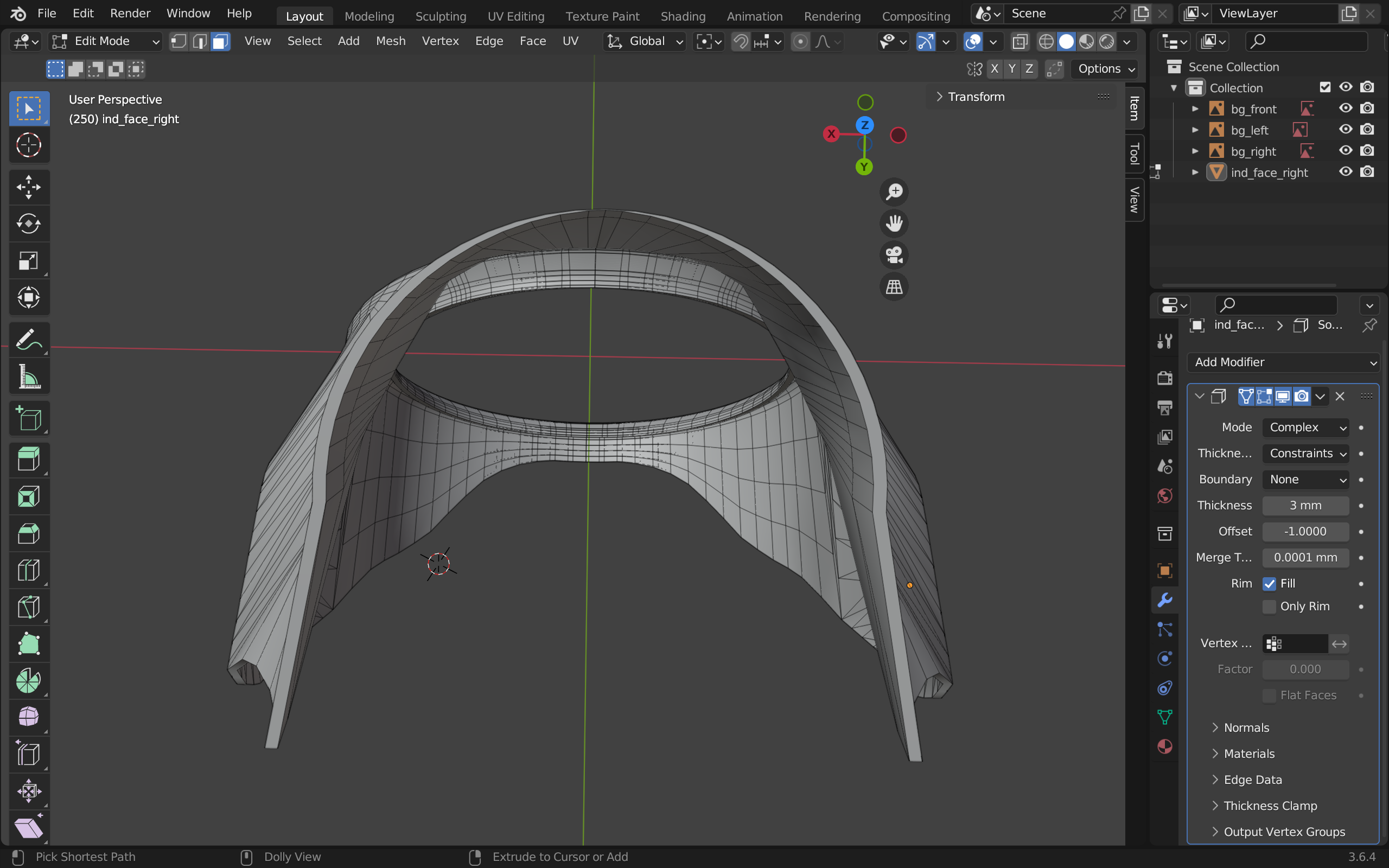
Task: Switch to face select mode
Action: click(220, 41)
